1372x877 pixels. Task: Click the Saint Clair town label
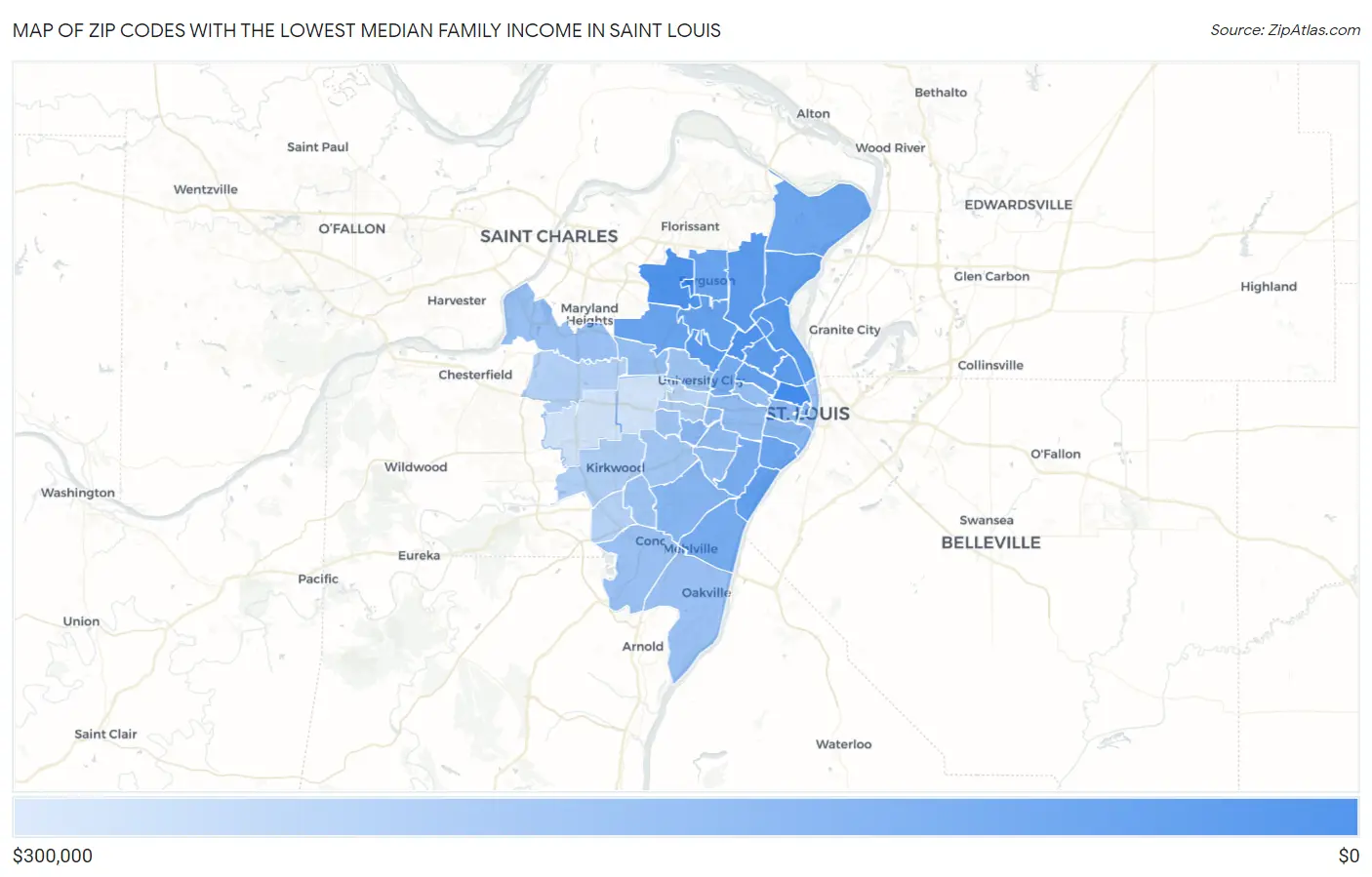pyautogui.click(x=105, y=735)
